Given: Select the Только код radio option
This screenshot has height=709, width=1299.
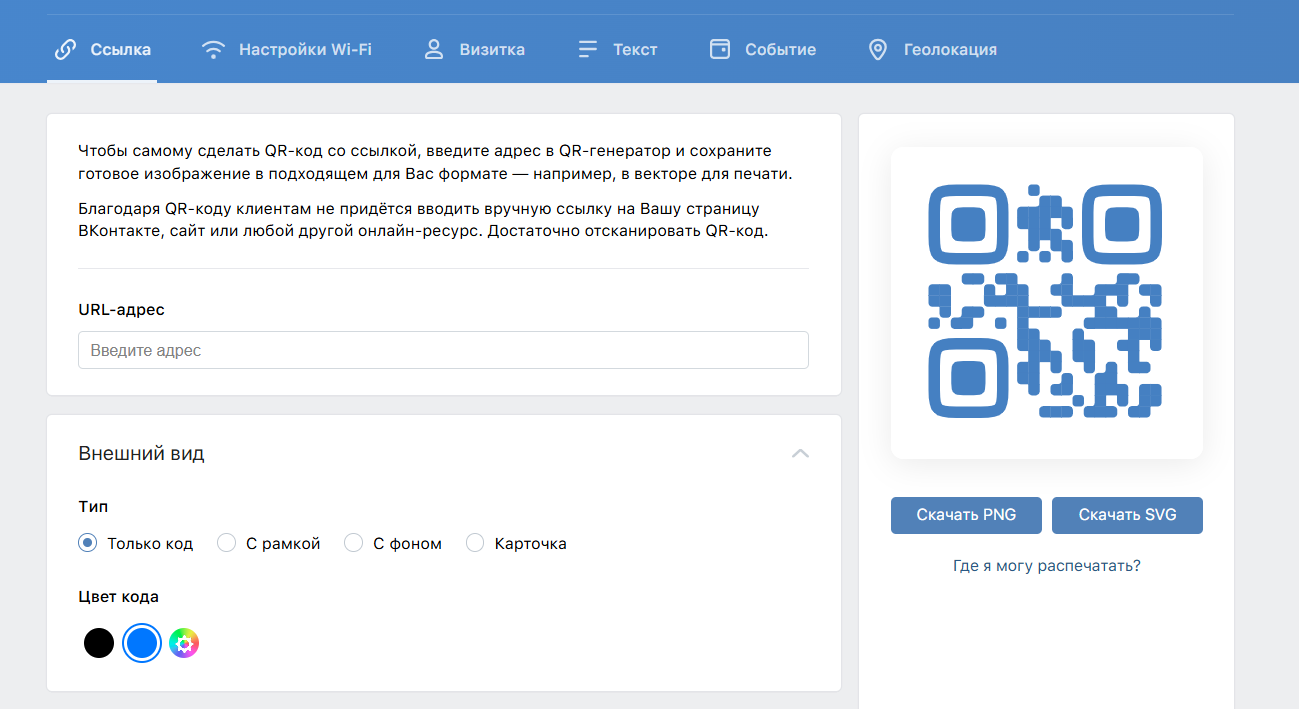Looking at the screenshot, I should (88, 543).
